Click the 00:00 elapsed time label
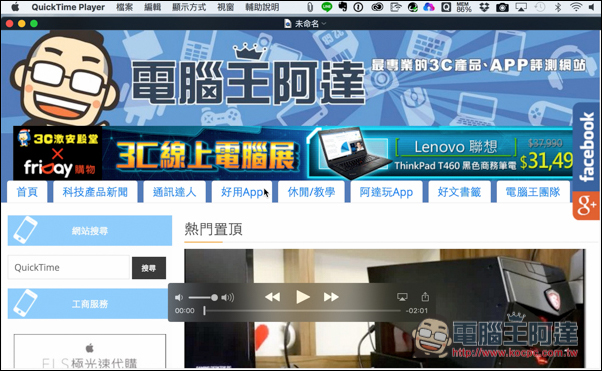This screenshot has height=371, width=602. pos(185,310)
